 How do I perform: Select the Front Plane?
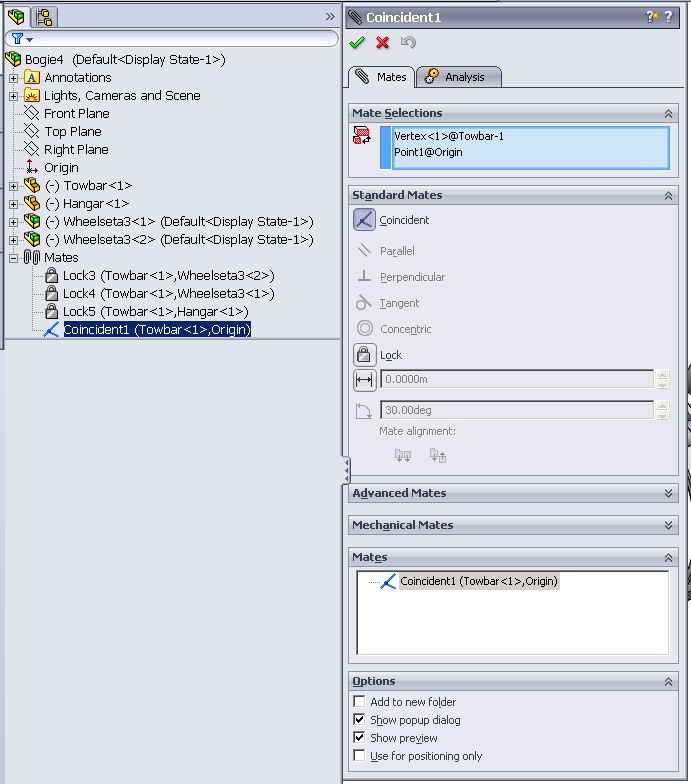[76, 114]
